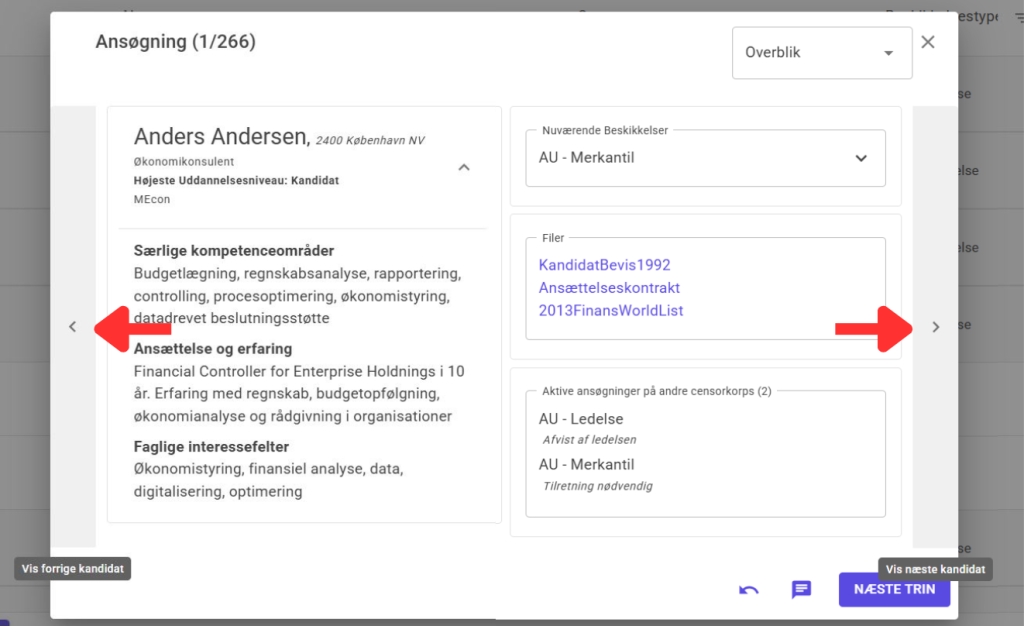Select the AU - Merkantil entry marked Tilretning nødvendig
The width and height of the screenshot is (1024, 626).
coord(586,465)
